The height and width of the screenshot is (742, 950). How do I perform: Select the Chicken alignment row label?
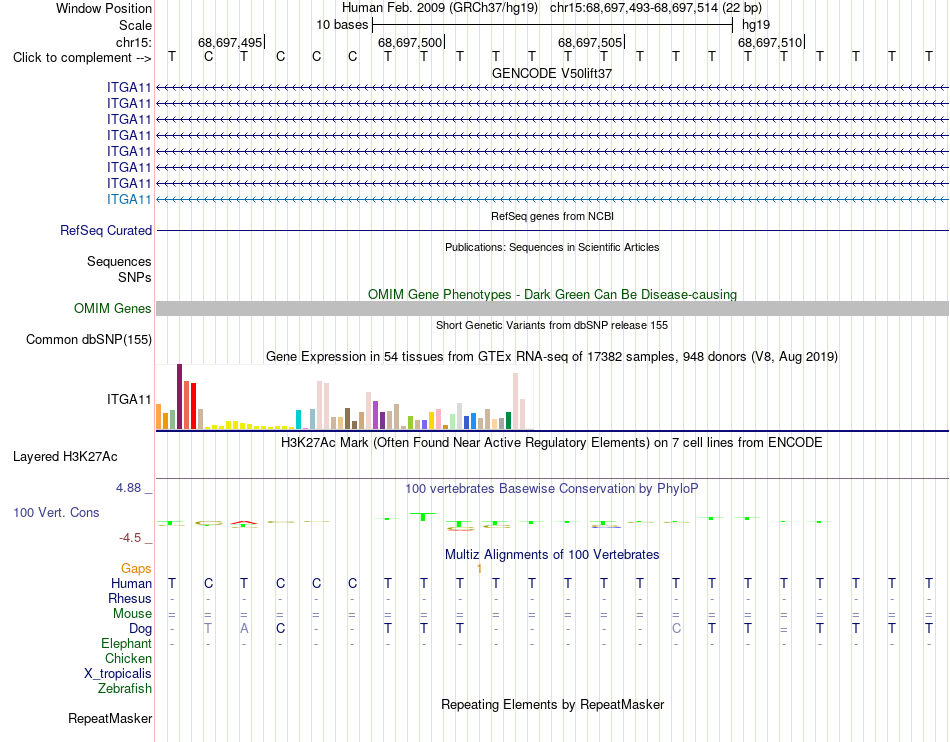[x=128, y=658]
